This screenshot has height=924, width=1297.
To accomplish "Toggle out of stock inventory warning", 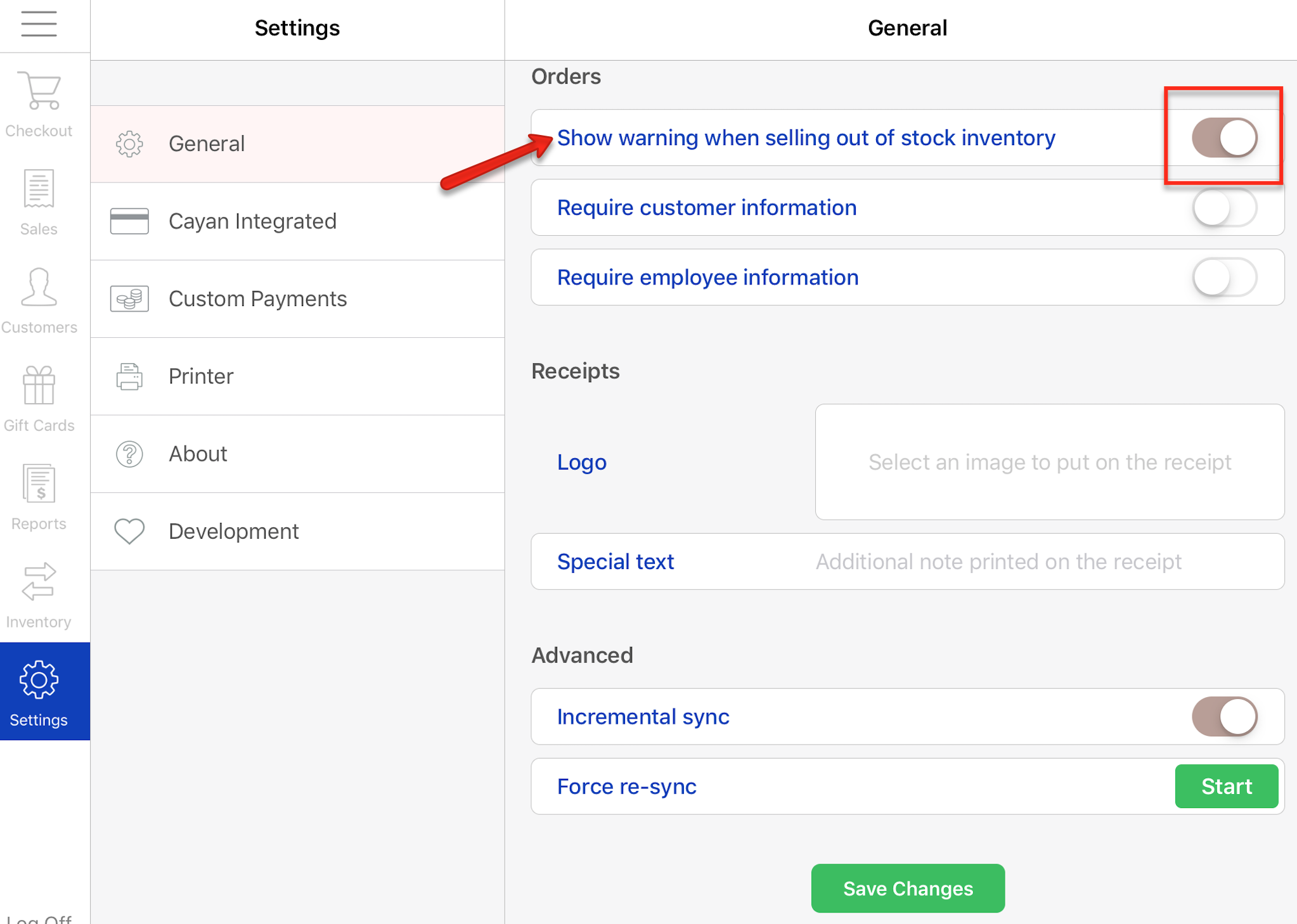I will (x=1225, y=138).
